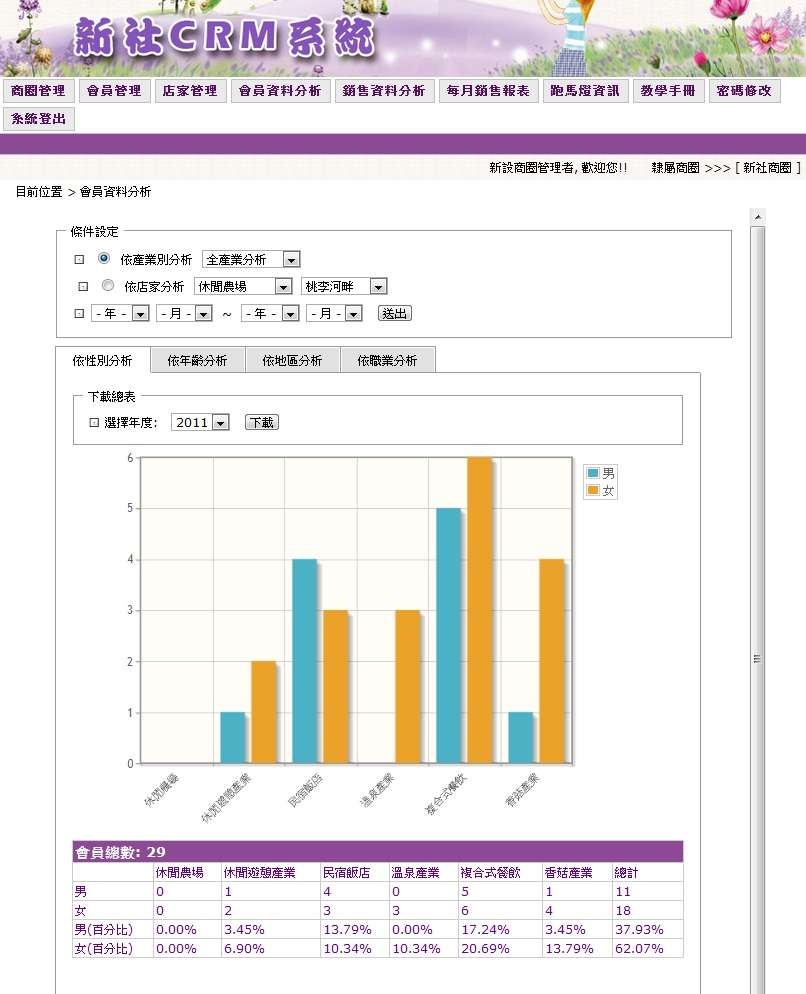The height and width of the screenshot is (994, 806).
Task: Open the 2011 year selection dropdown
Action: point(200,422)
